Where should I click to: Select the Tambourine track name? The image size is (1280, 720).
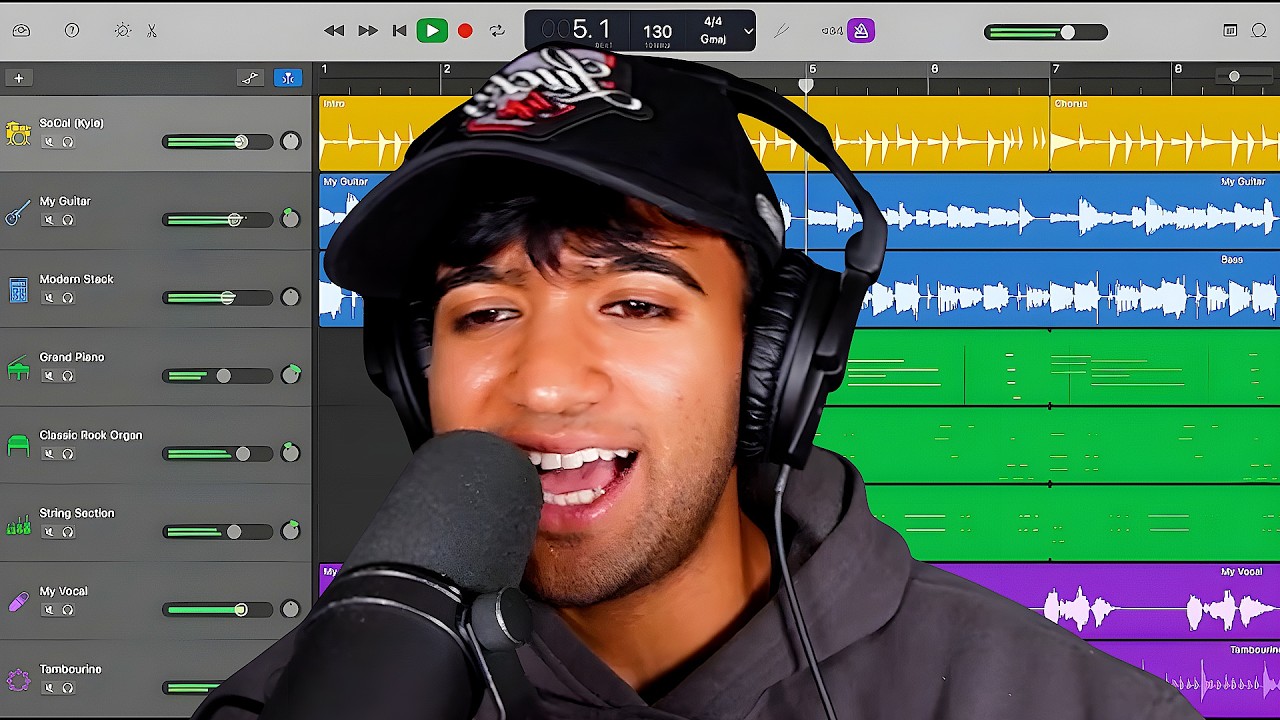[70, 669]
